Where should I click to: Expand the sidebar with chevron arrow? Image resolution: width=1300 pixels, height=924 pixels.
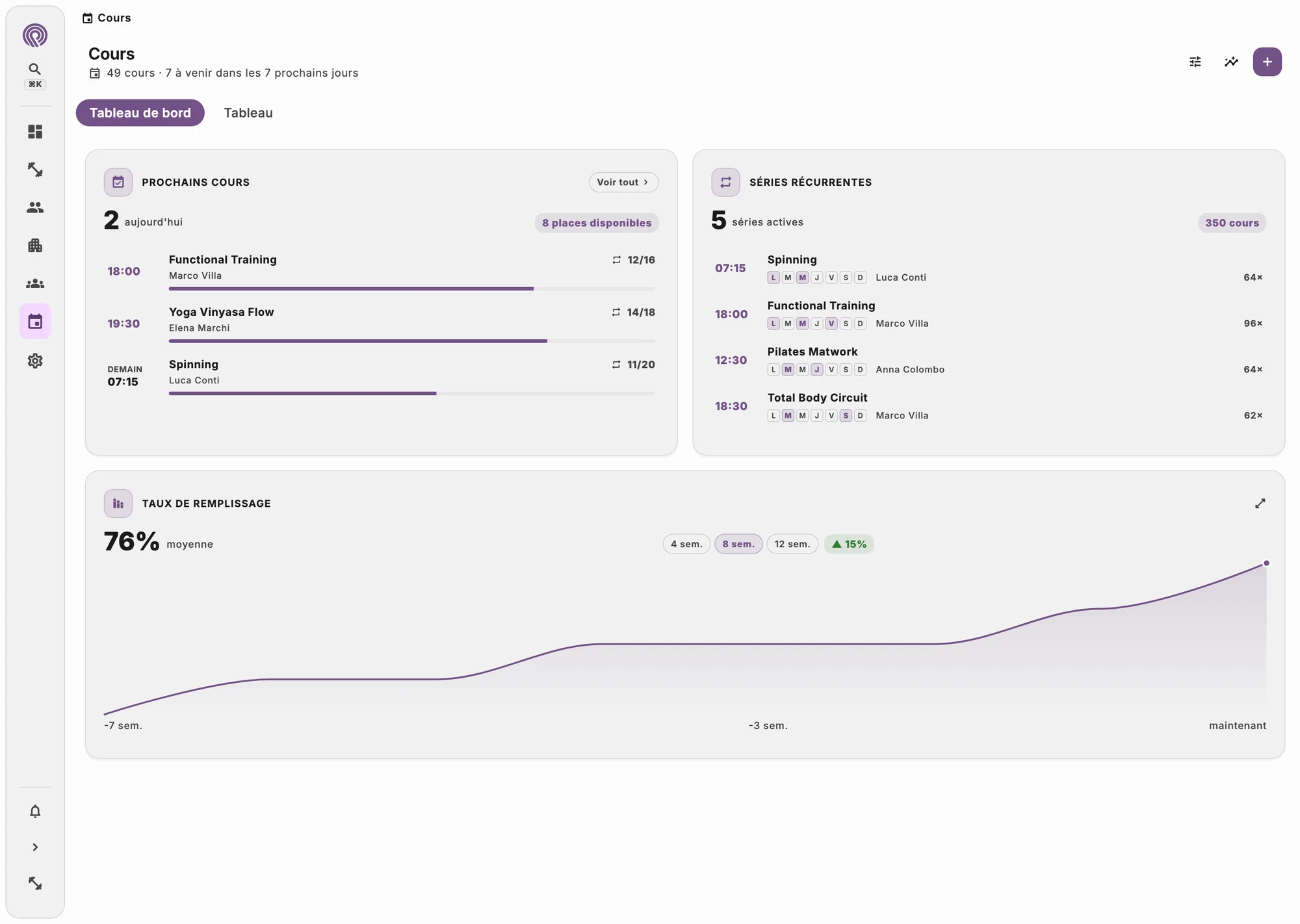[35, 847]
